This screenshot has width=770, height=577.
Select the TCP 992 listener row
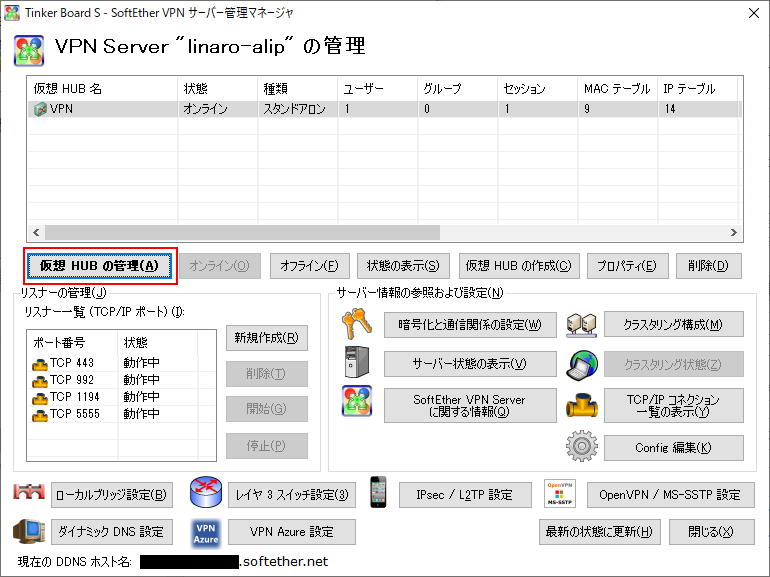click(x=121, y=380)
